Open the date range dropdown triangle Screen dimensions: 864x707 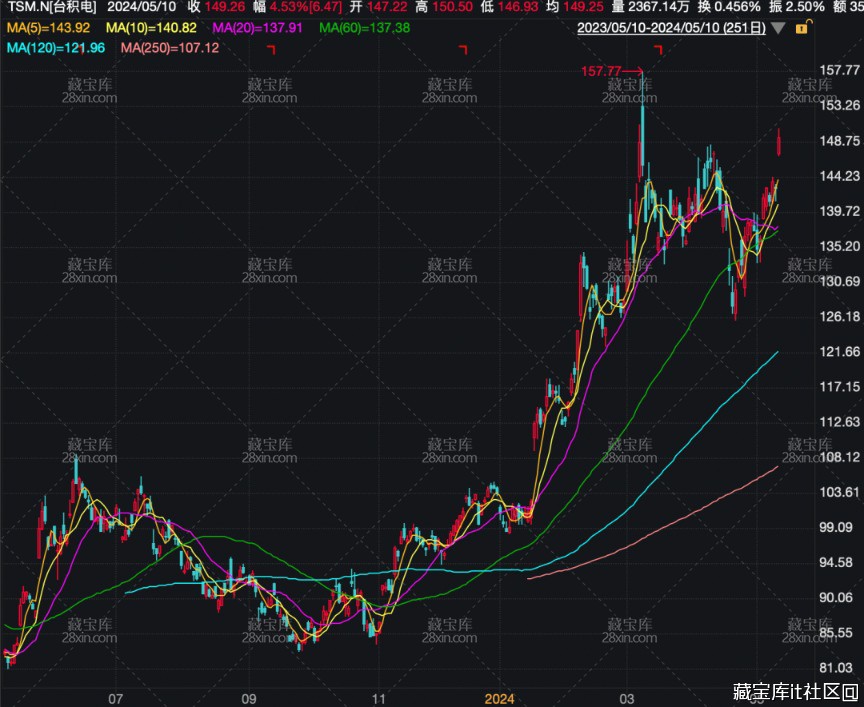pos(778,28)
